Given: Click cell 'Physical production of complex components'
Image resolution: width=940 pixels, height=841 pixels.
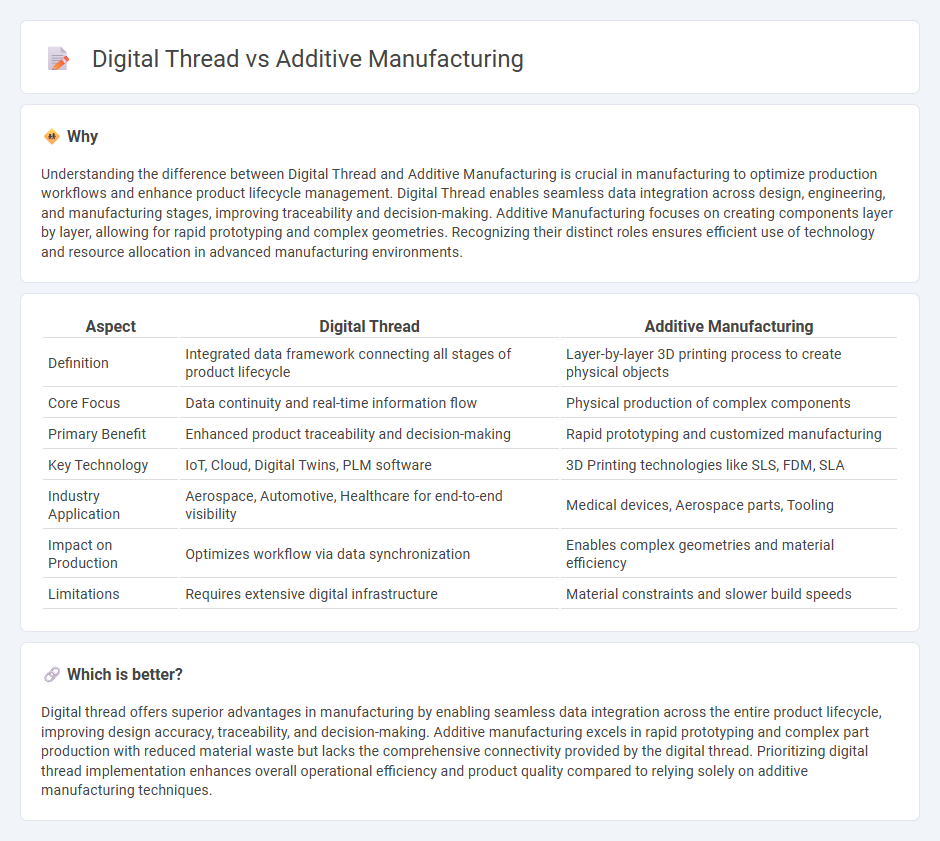Looking at the screenshot, I should click(x=729, y=403).
